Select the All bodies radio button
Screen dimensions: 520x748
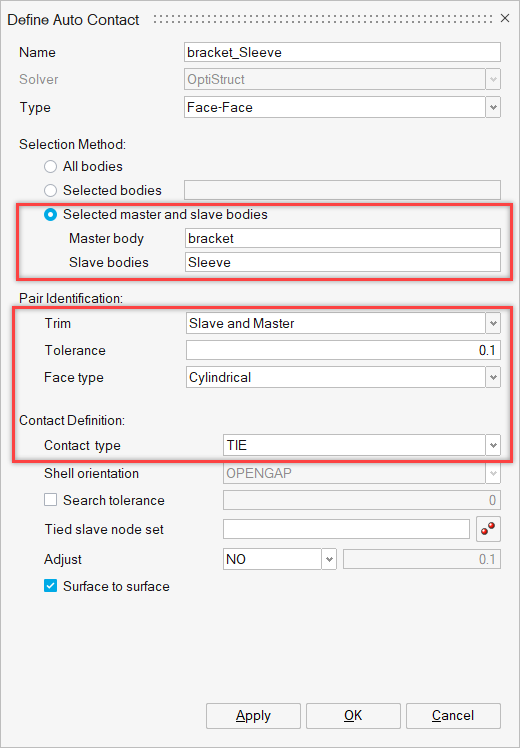pyautogui.click(x=50, y=166)
